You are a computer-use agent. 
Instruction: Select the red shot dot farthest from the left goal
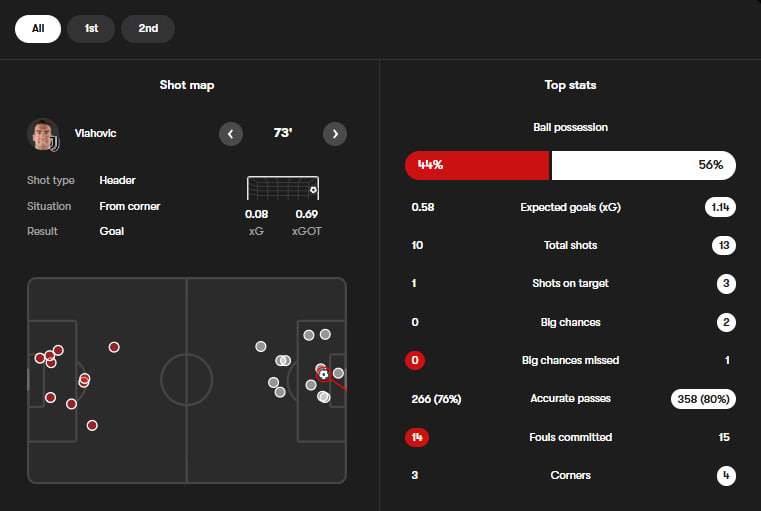tap(114, 347)
